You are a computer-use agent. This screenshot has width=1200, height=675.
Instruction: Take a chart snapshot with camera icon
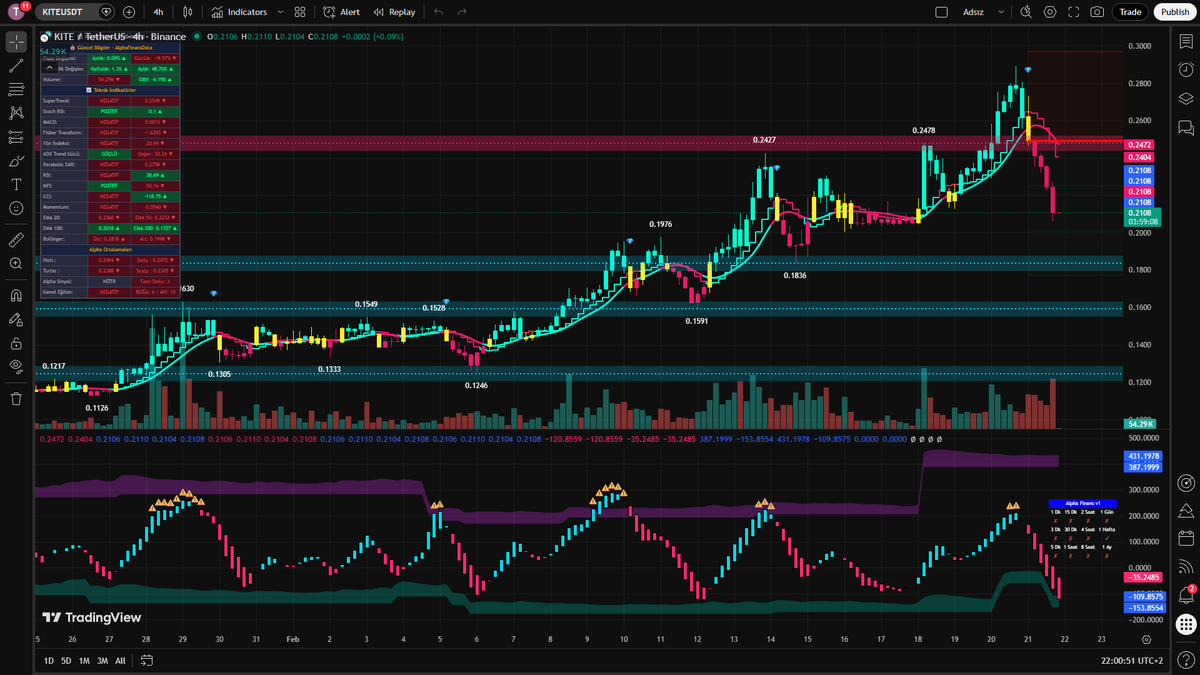click(x=1098, y=12)
